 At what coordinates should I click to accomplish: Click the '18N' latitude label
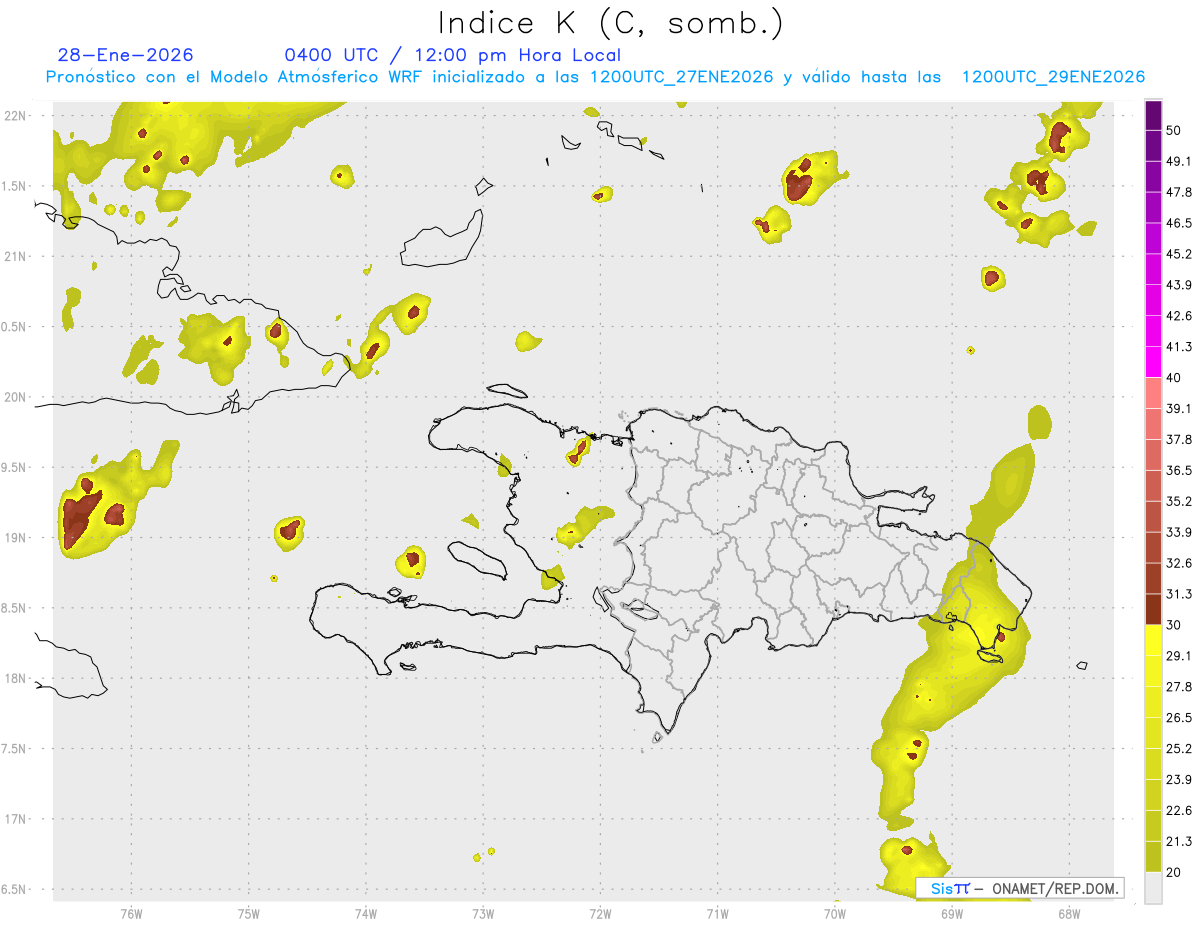(14, 678)
